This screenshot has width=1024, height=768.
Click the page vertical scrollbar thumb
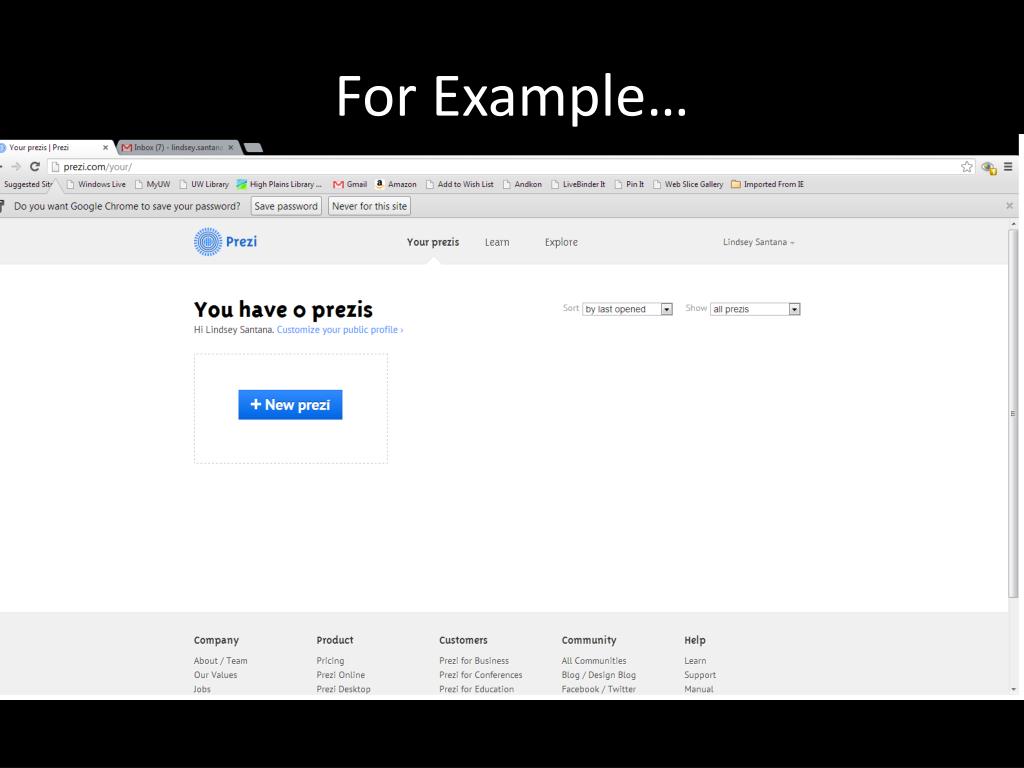point(1013,413)
